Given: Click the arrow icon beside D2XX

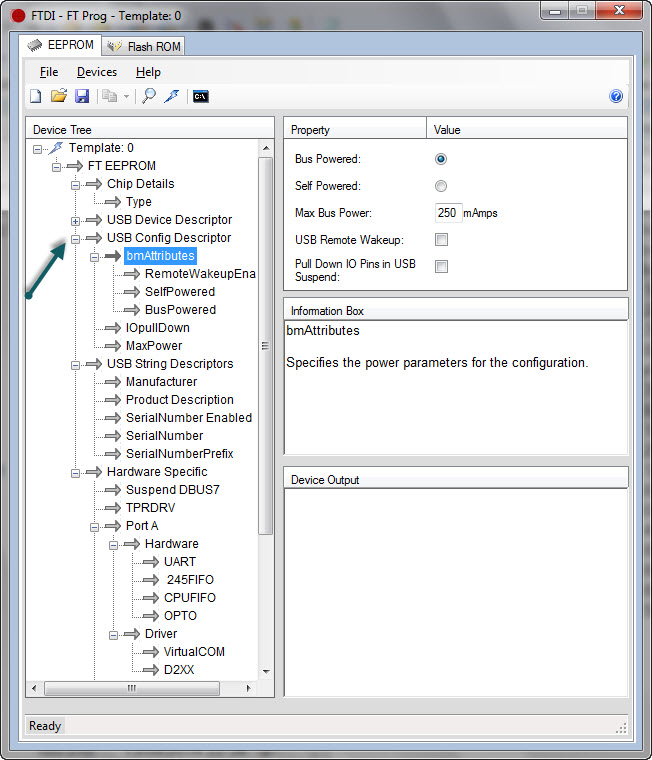Looking at the screenshot, I should [x=151, y=670].
